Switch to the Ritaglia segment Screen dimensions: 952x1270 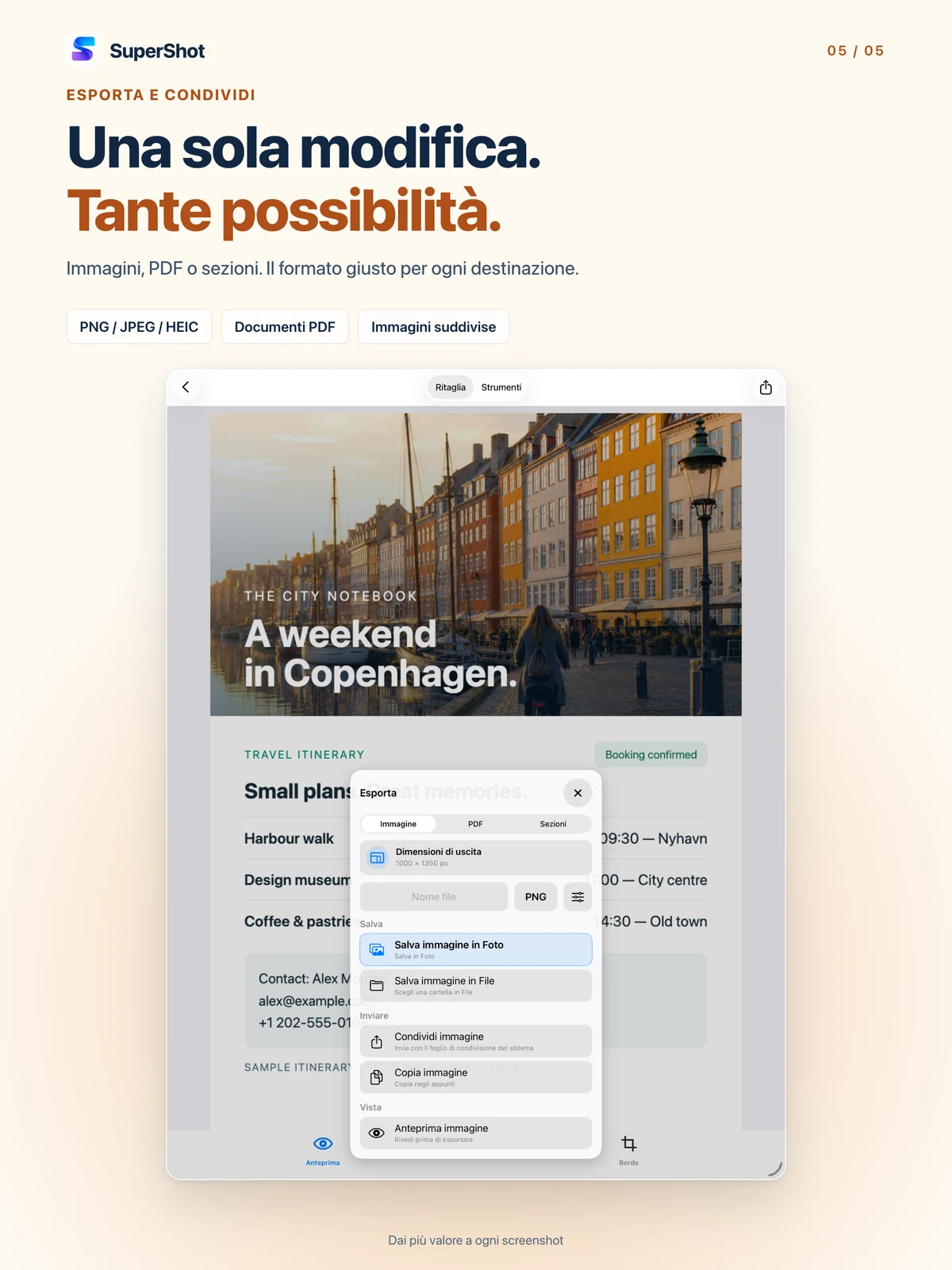click(451, 387)
